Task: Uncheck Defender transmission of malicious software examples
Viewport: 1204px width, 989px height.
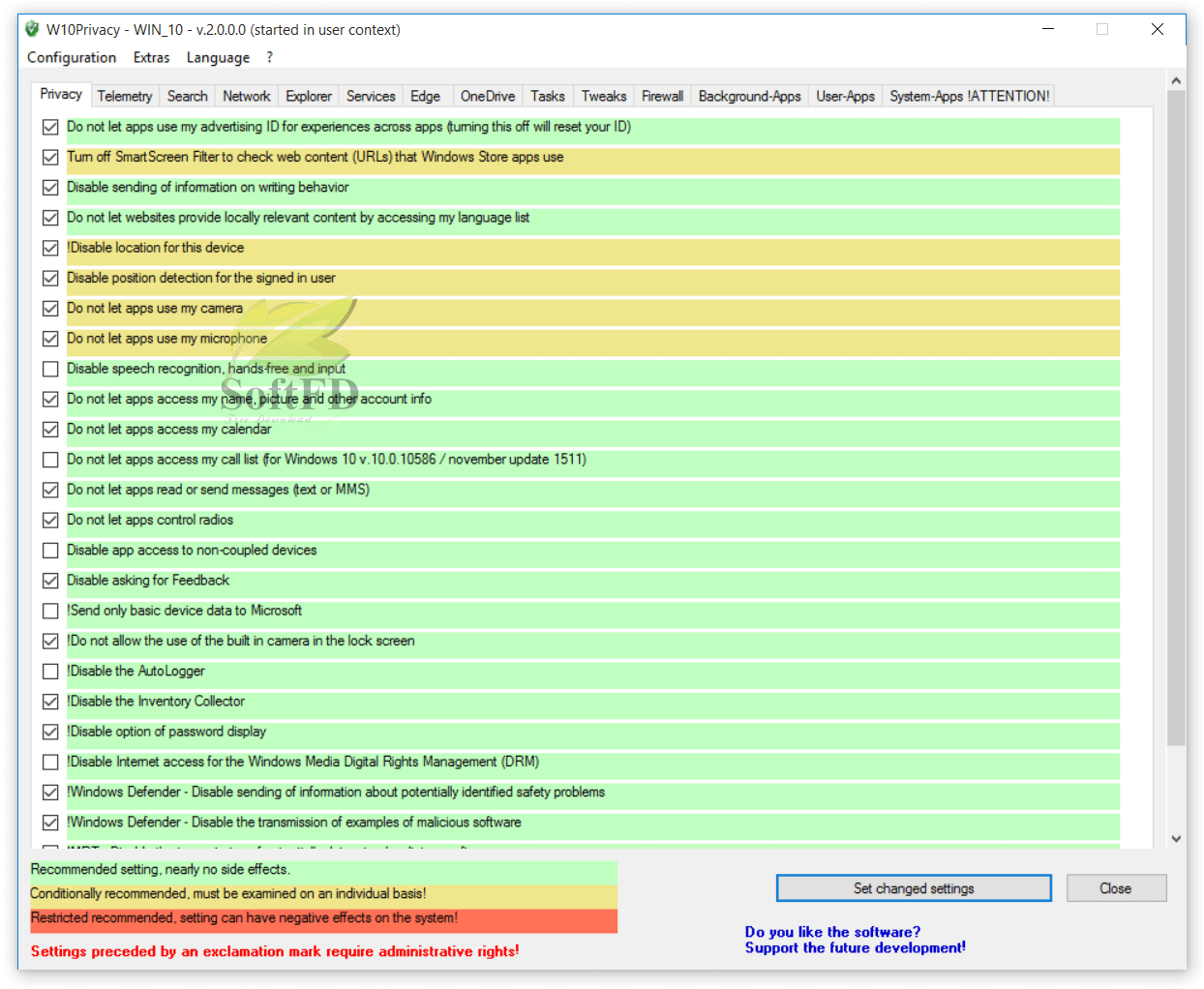Action: [x=50, y=823]
